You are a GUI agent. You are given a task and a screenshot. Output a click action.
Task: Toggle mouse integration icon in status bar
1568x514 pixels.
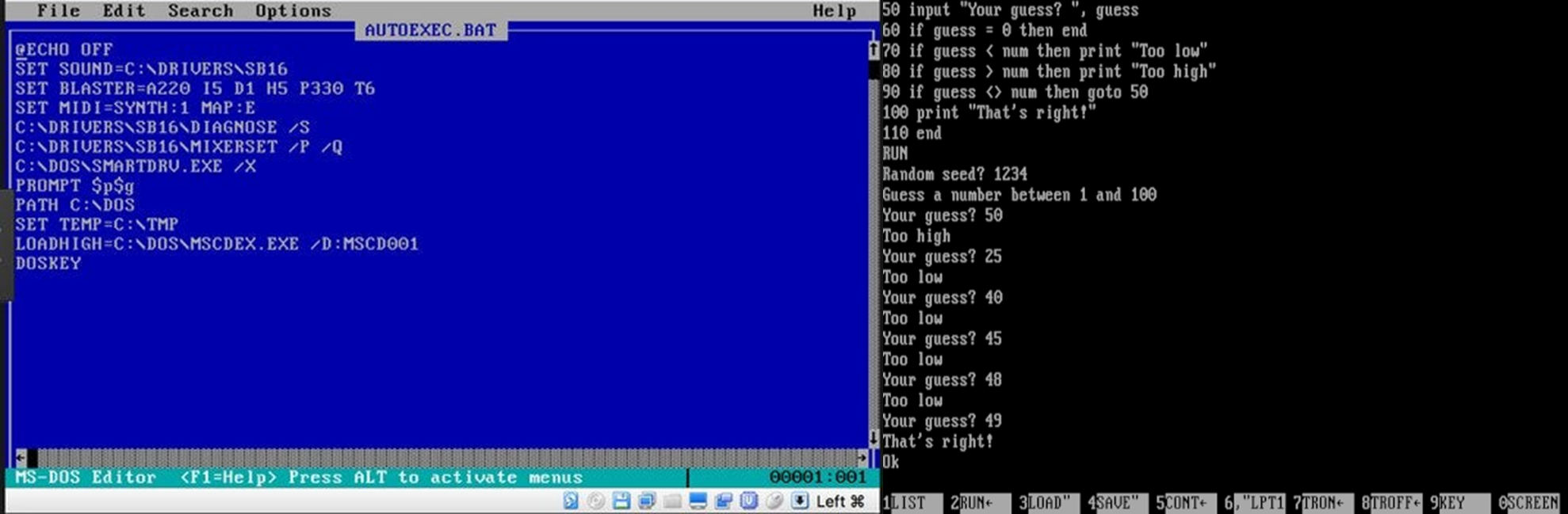coord(774,501)
